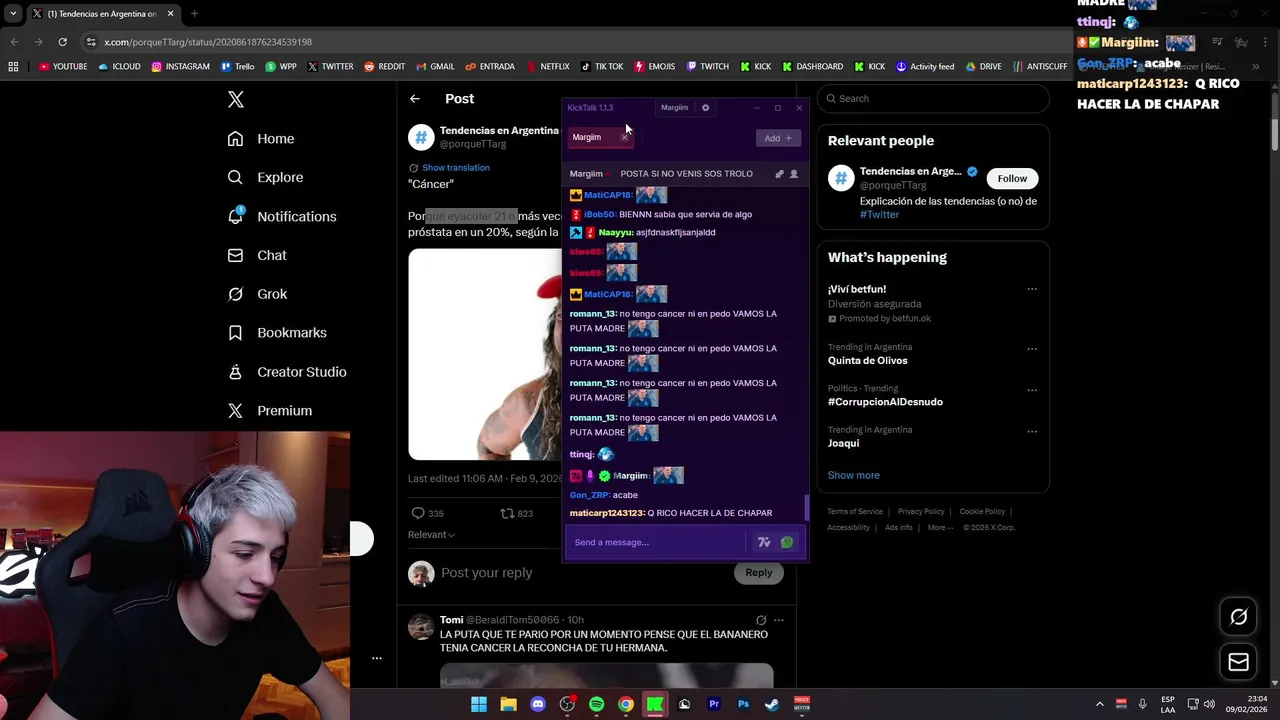Click Add chatroom button in KickTalk

point(778,138)
